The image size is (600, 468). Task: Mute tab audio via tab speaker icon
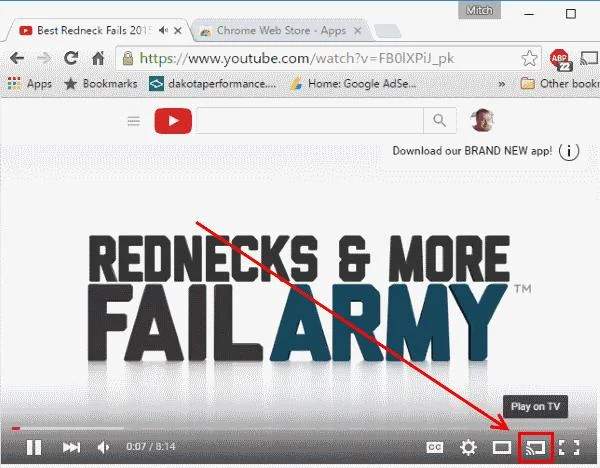click(163, 30)
